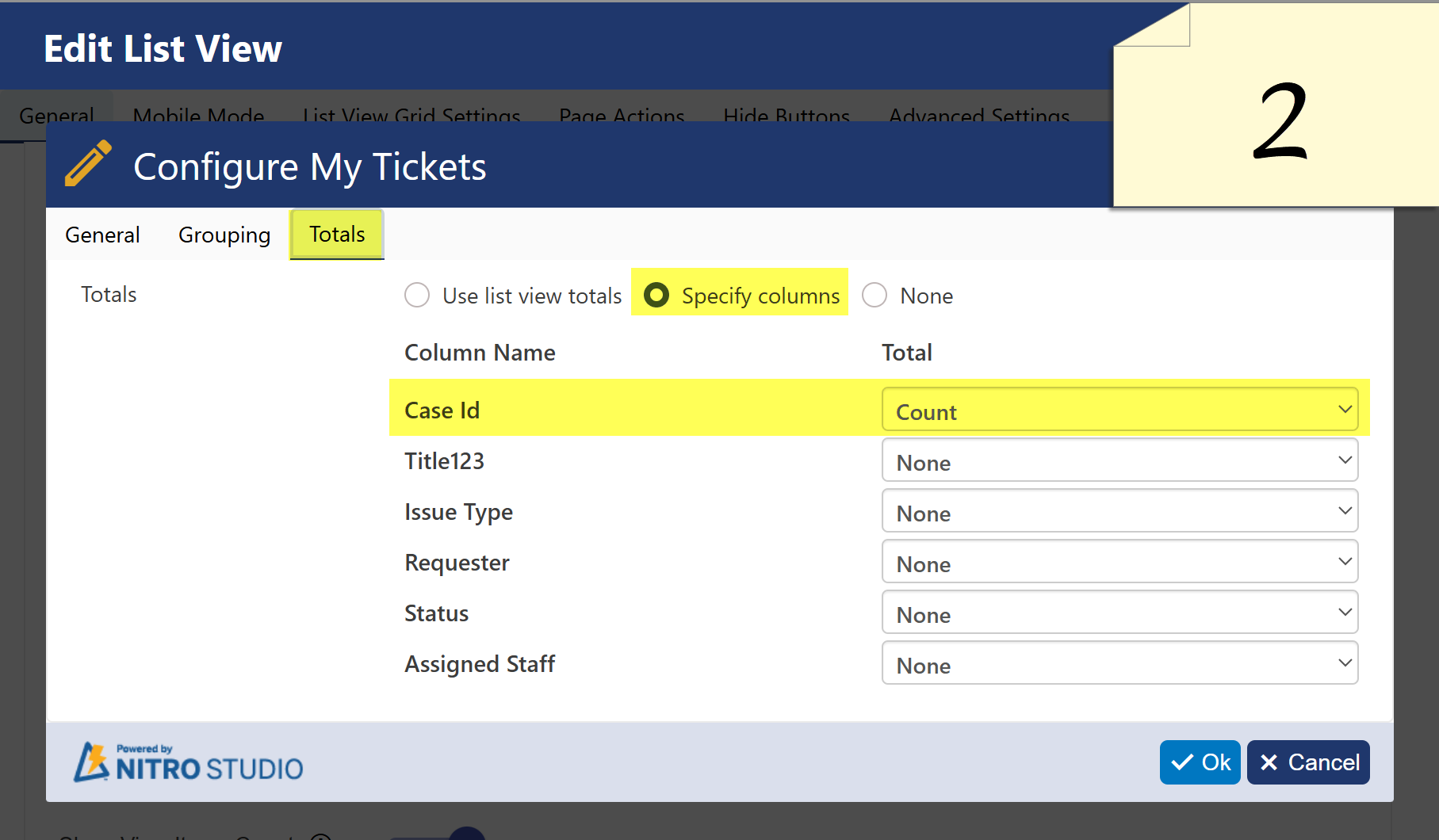This screenshot has height=840, width=1439.
Task: Select the Use list view totals option
Action: 417,296
